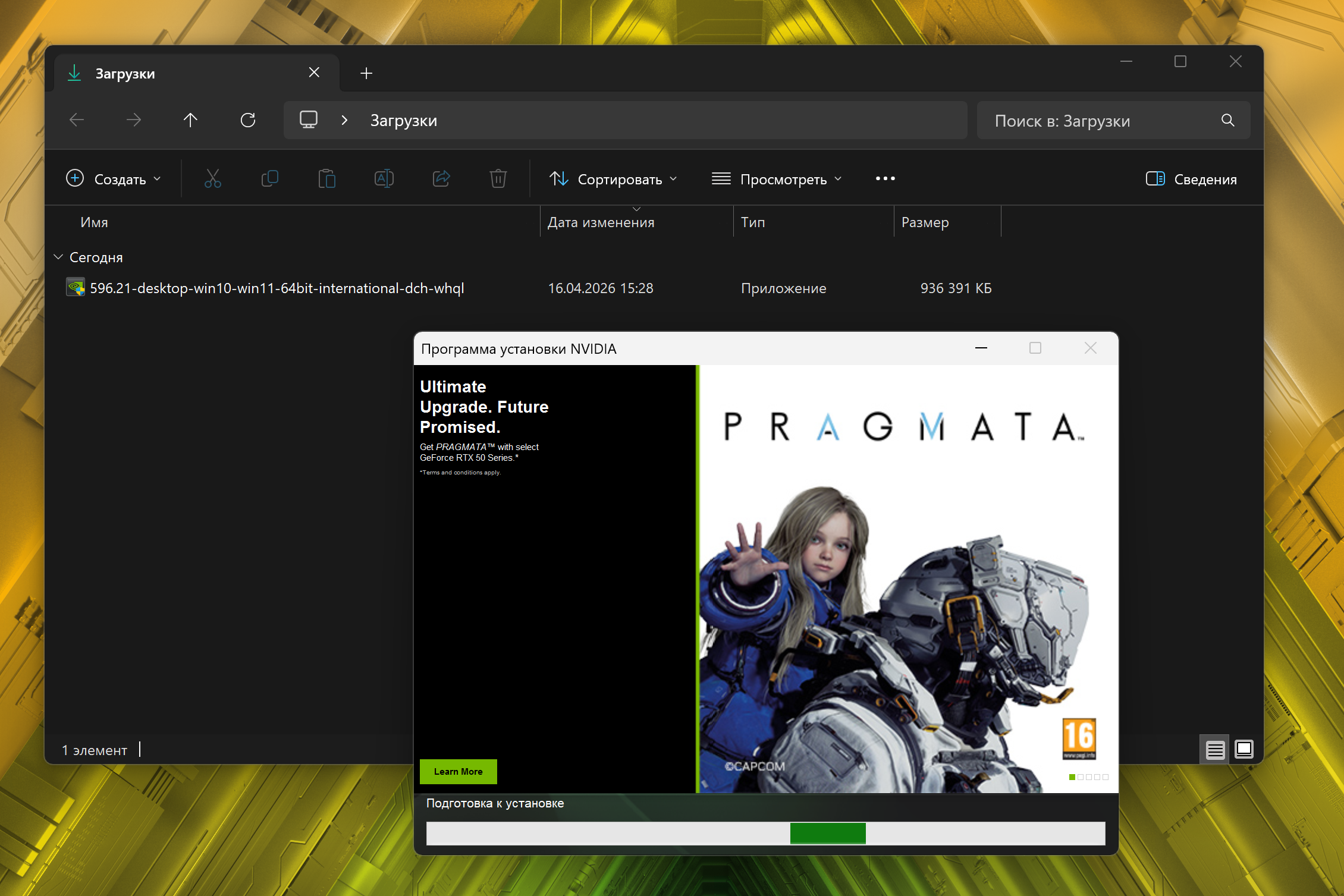Image resolution: width=1344 pixels, height=896 pixels.
Task: Go up one folder level
Action: pos(190,120)
